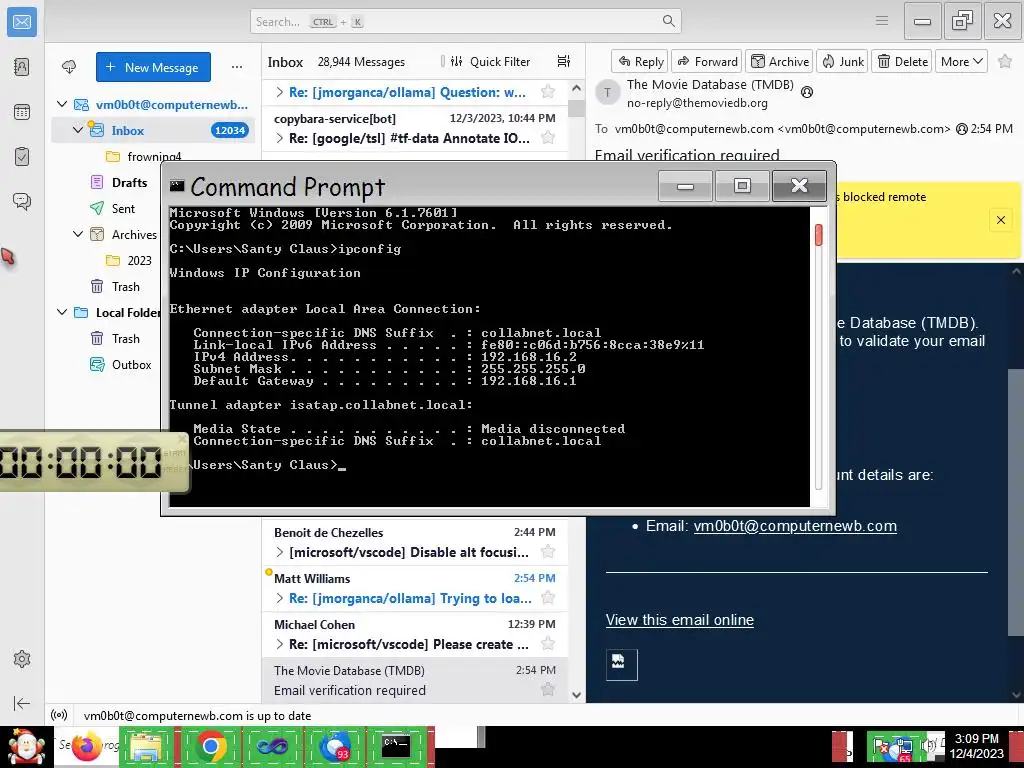
Task: Star Michael Cohen vscode message
Action: (548, 644)
